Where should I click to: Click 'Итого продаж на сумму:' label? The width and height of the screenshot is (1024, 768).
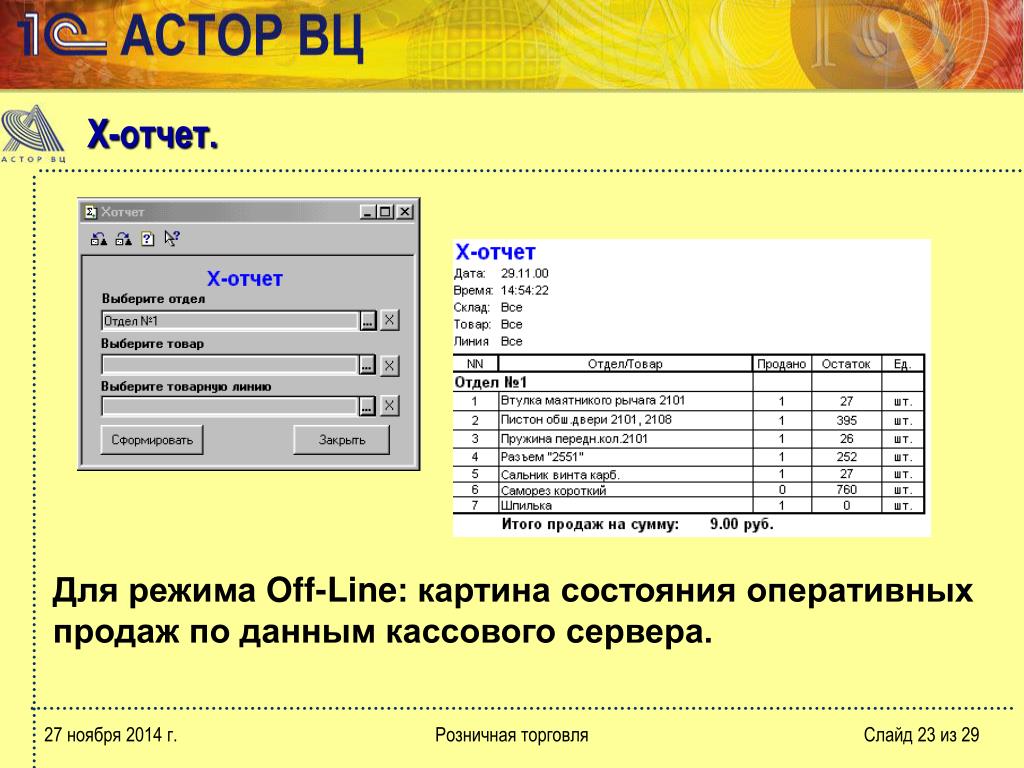click(590, 524)
